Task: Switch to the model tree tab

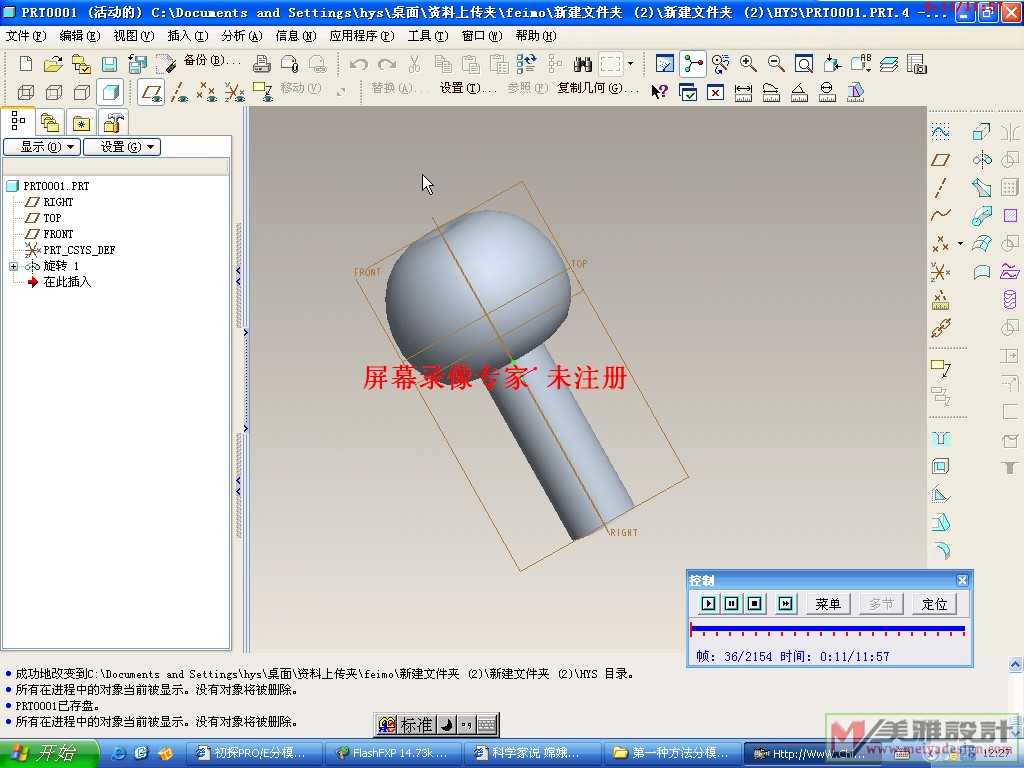Action: pyautogui.click(x=18, y=121)
